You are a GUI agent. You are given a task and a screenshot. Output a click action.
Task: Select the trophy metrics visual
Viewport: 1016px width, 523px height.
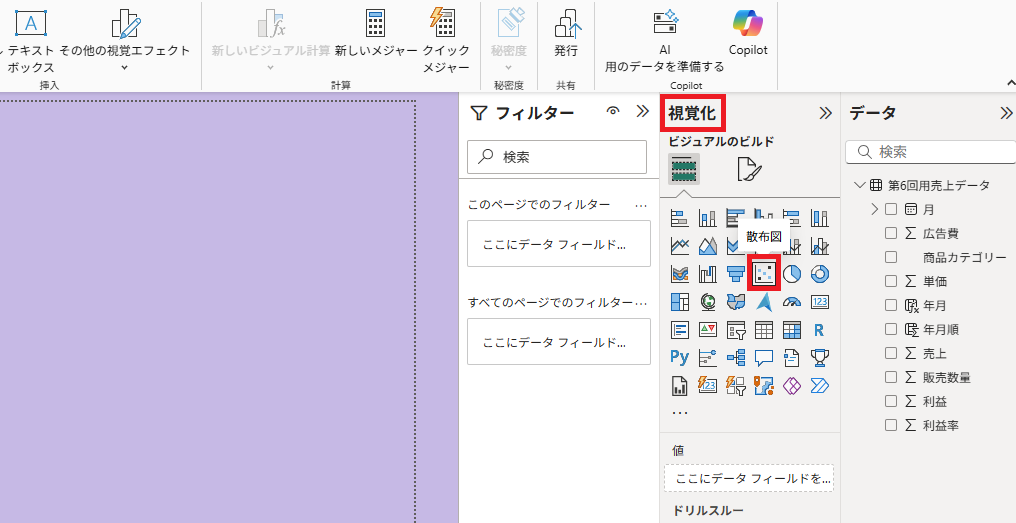[x=820, y=358]
